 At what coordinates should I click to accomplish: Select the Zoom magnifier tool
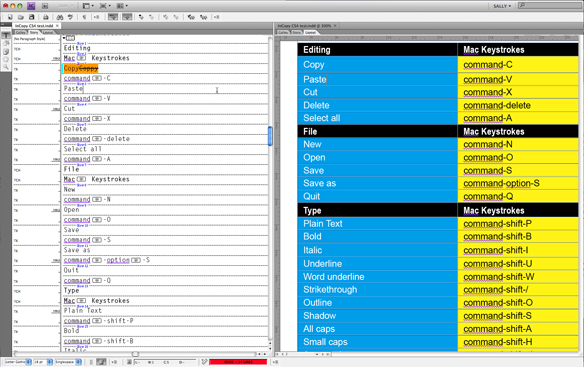(x=6, y=67)
